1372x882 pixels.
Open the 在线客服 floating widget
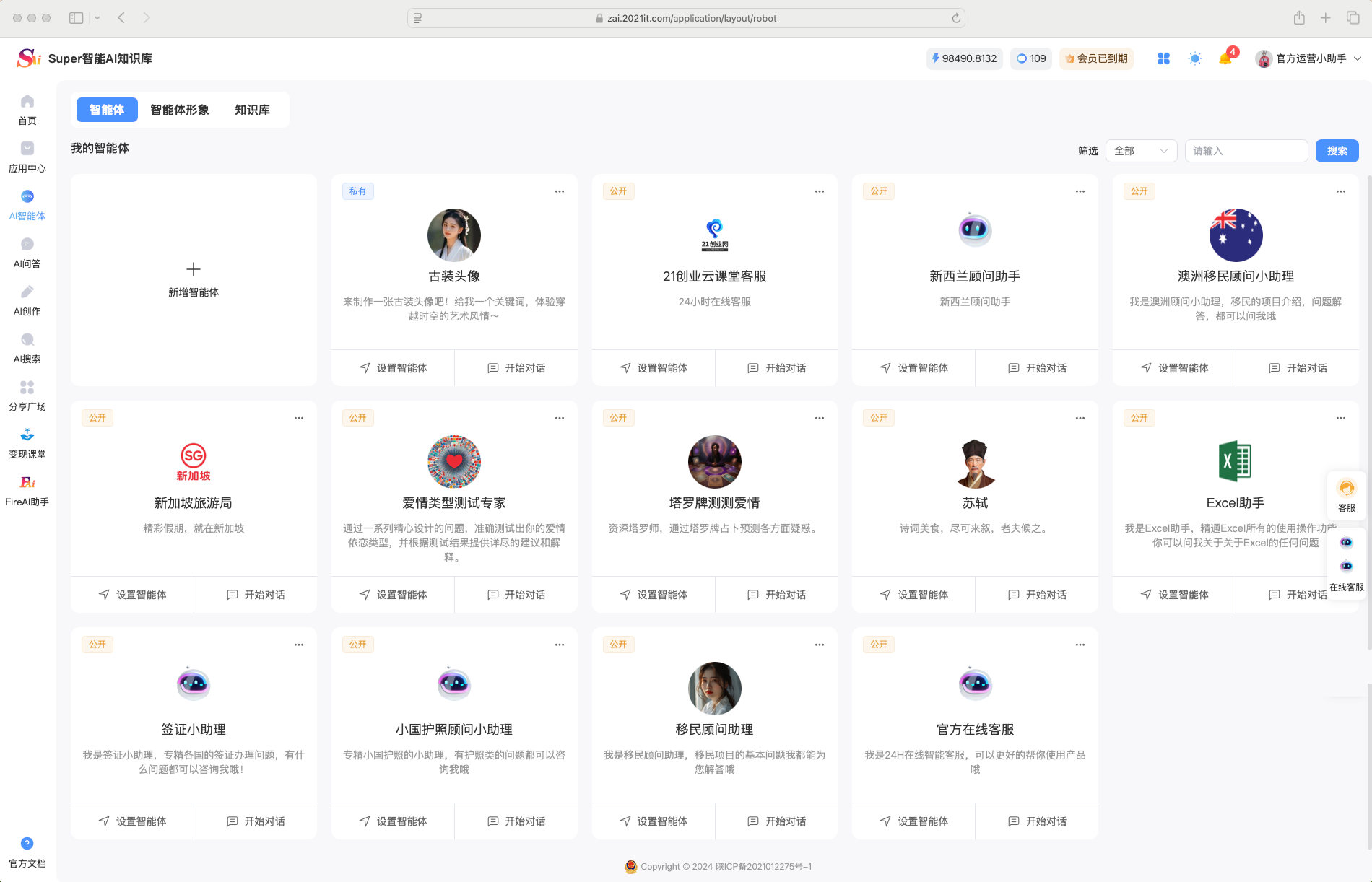click(1347, 563)
